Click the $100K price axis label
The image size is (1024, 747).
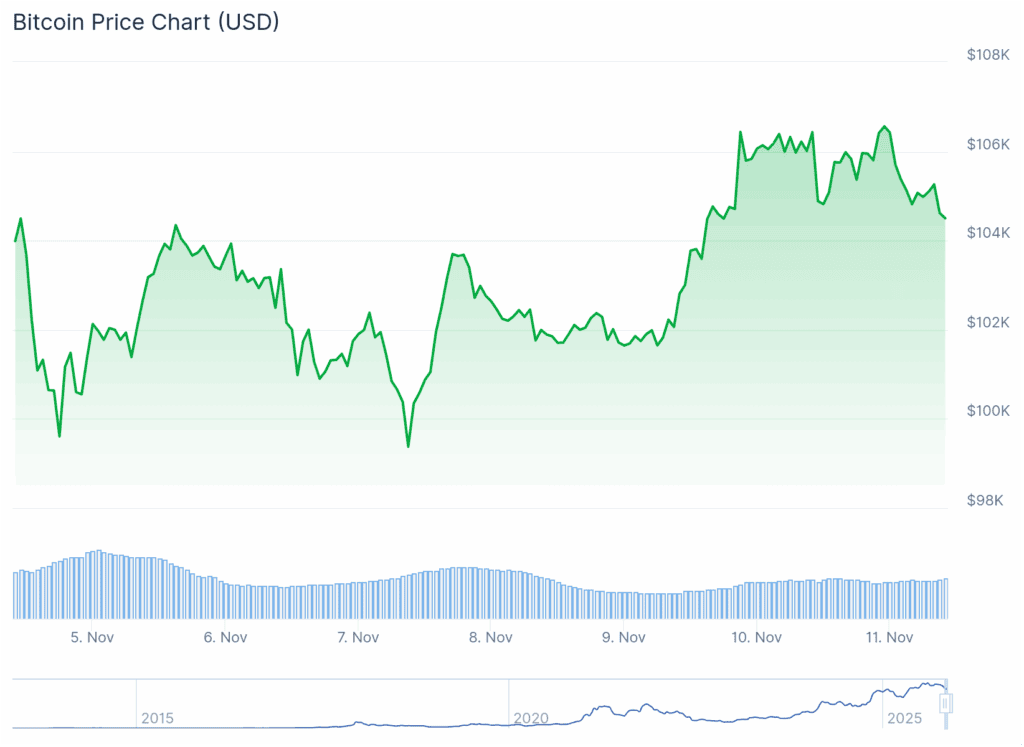click(x=988, y=411)
